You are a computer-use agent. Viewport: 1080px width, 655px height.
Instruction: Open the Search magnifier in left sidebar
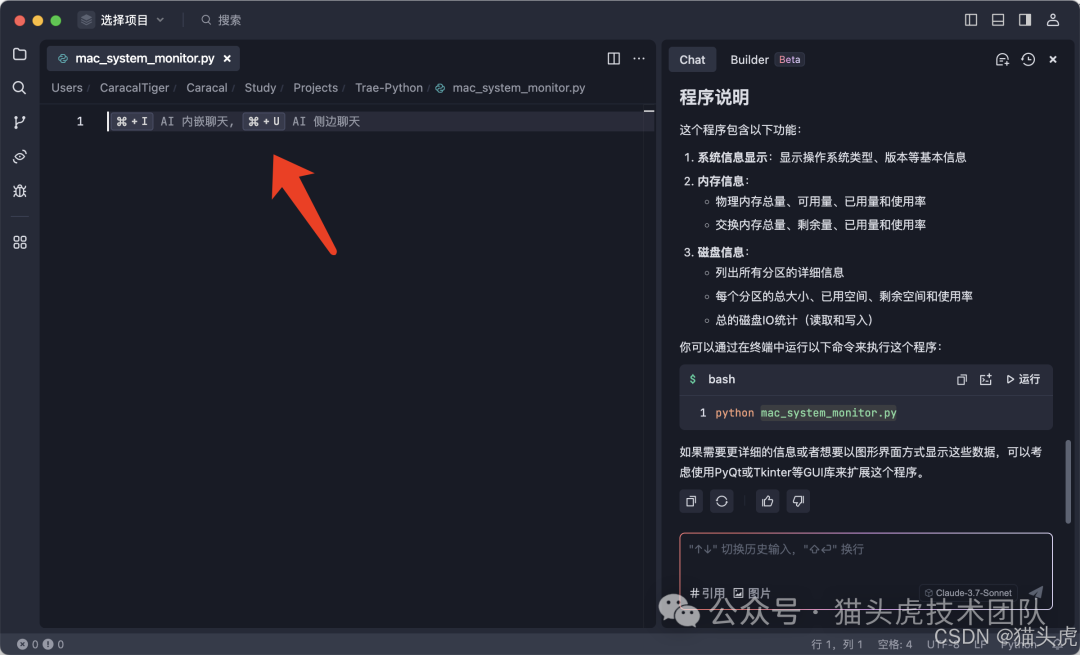pyautogui.click(x=20, y=87)
